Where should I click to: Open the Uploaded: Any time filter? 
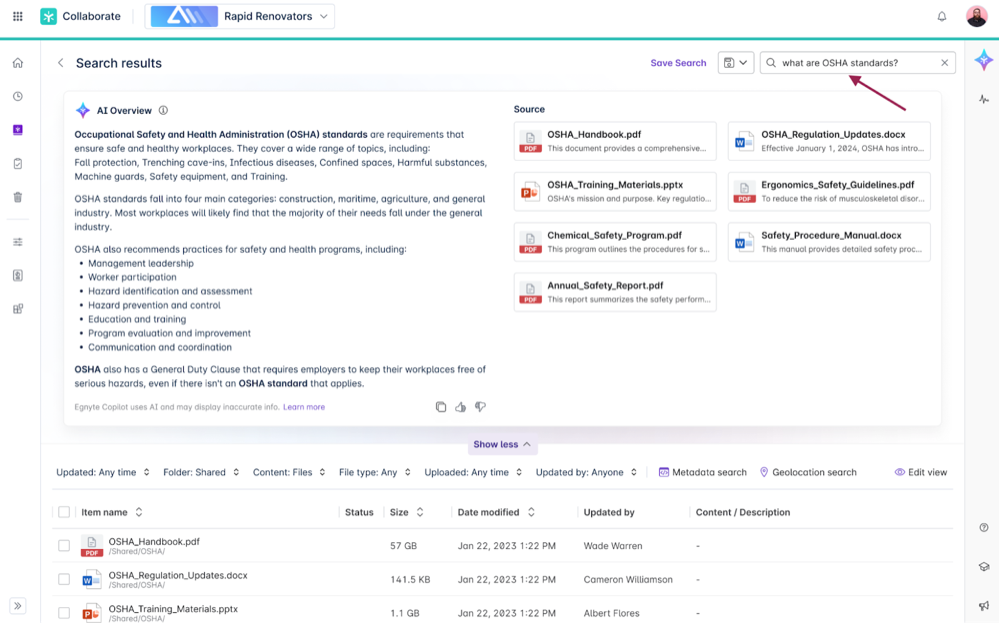pyautogui.click(x=473, y=472)
